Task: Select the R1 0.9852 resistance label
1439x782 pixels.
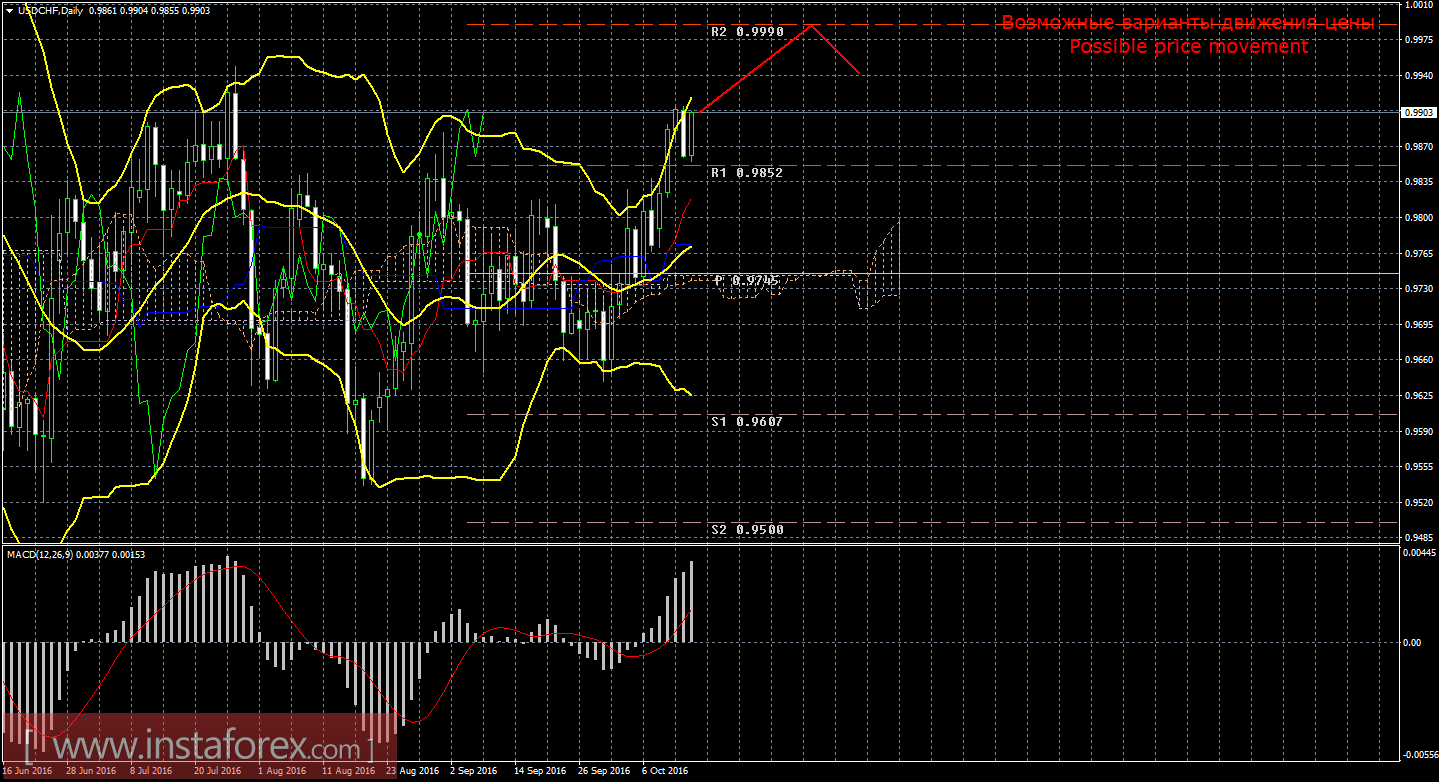Action: point(746,173)
